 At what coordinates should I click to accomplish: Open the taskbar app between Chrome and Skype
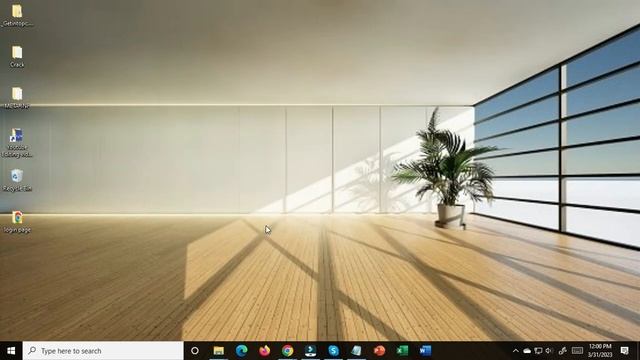click(310, 351)
